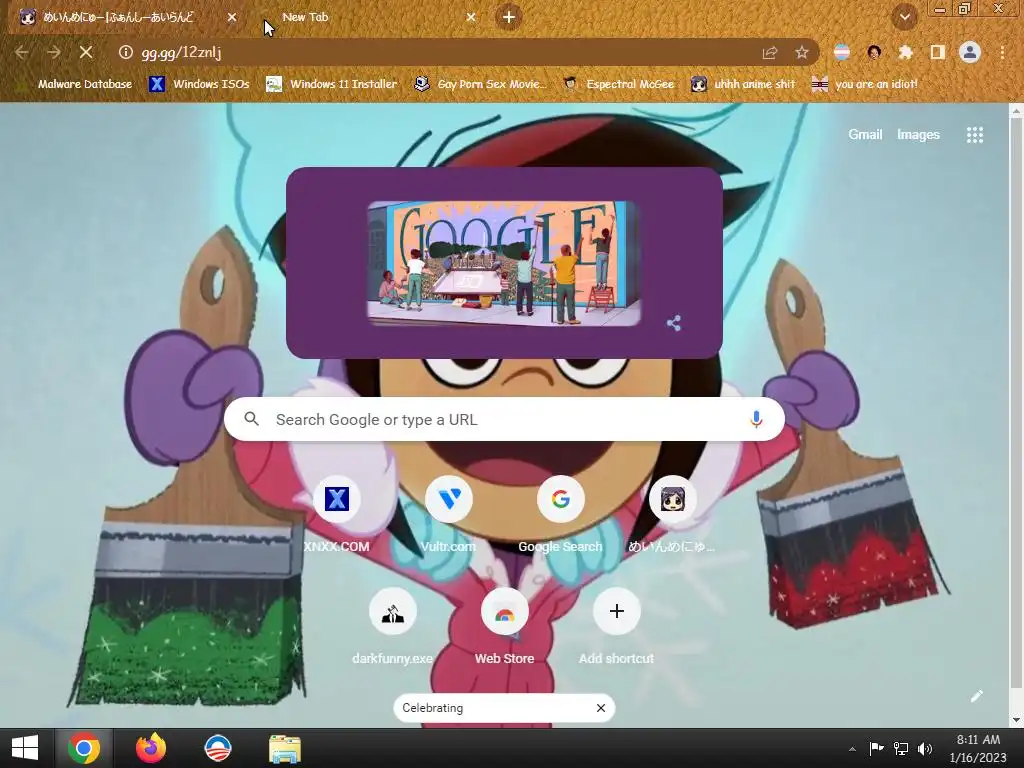Start voice search with the microphone
The image size is (1024, 768).
(x=756, y=419)
